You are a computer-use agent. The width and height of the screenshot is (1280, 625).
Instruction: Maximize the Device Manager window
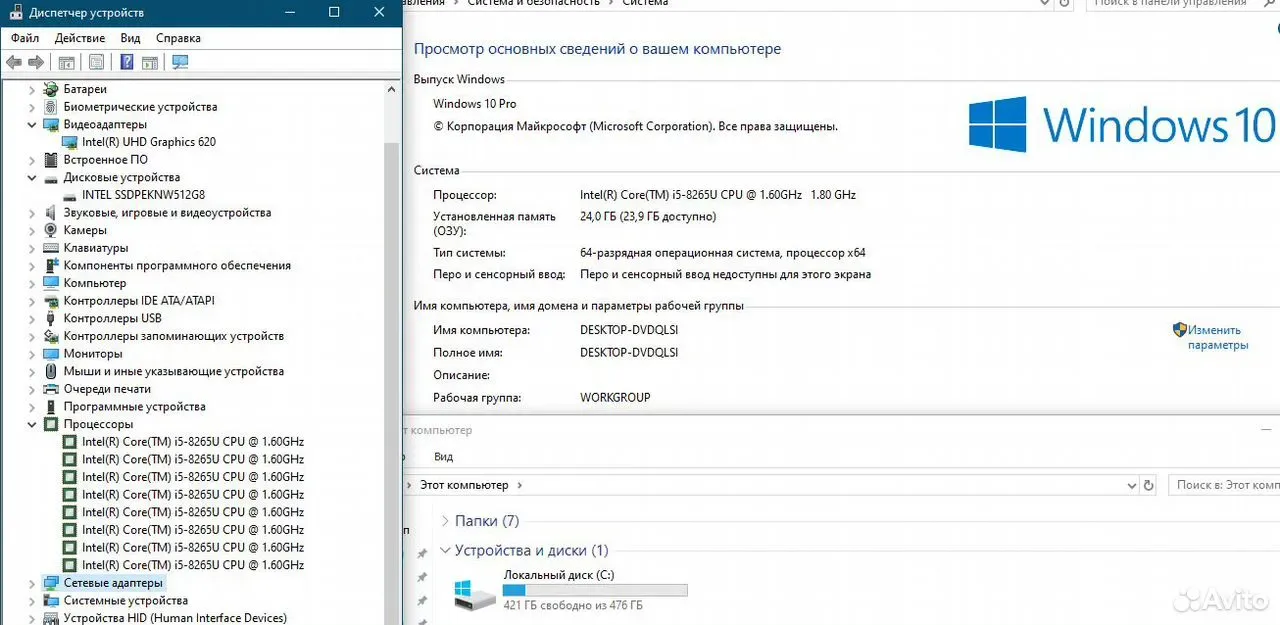334,12
